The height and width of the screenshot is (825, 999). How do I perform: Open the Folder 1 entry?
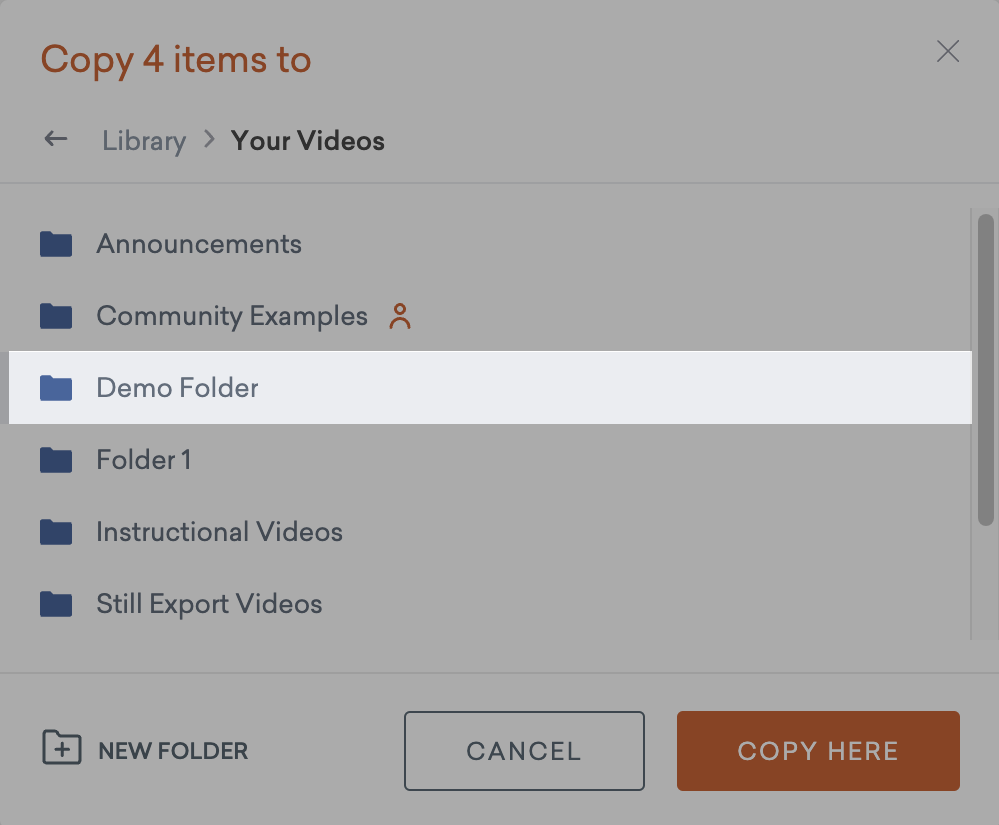point(143,460)
